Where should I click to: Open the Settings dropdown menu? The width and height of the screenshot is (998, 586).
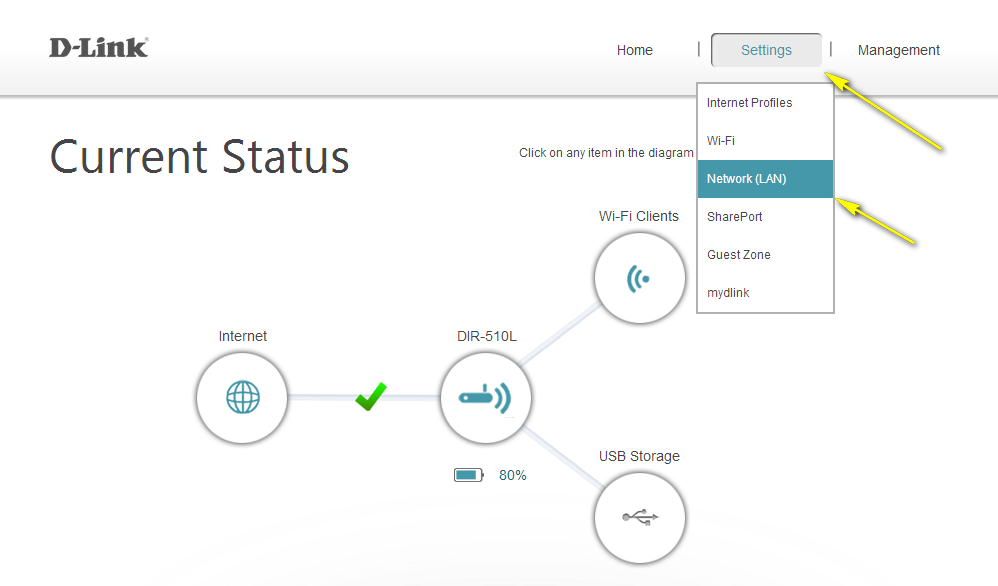click(766, 50)
